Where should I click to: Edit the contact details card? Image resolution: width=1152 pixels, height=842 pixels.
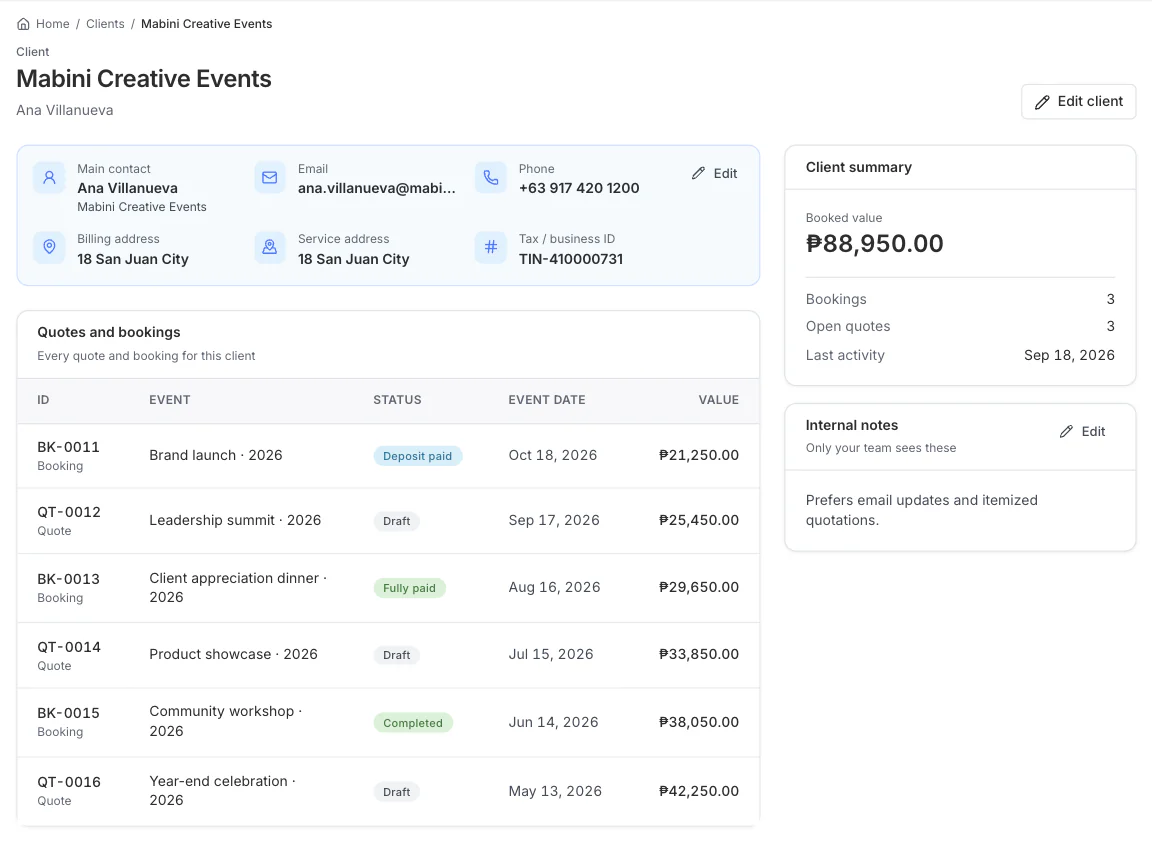pyautogui.click(x=714, y=173)
